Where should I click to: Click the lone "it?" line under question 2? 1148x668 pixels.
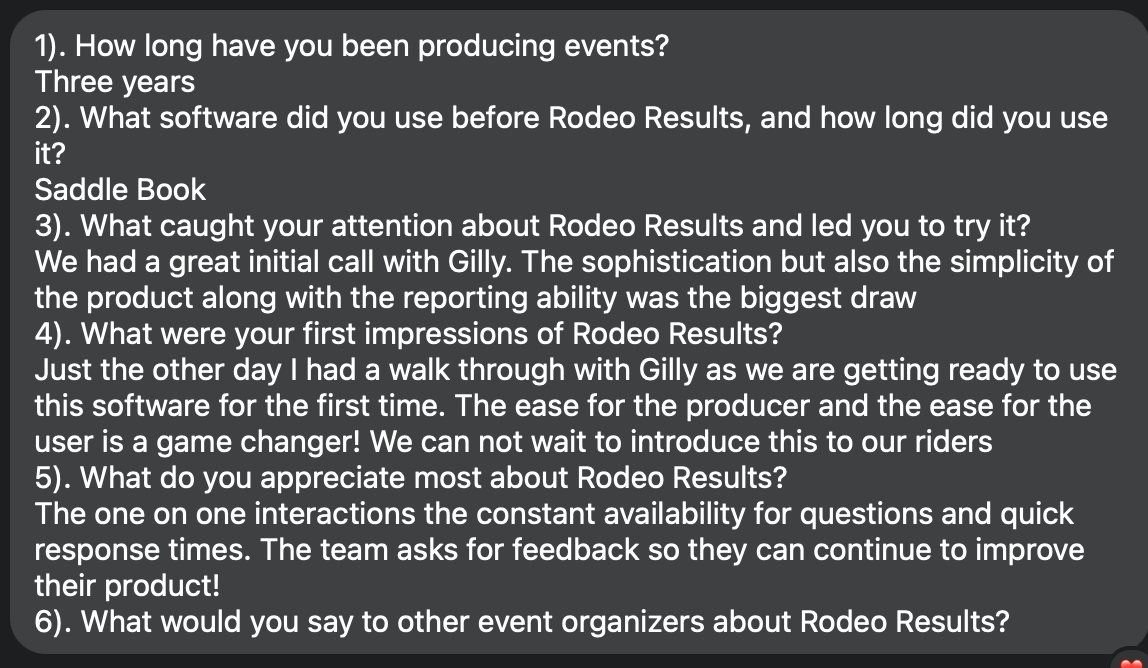point(50,154)
